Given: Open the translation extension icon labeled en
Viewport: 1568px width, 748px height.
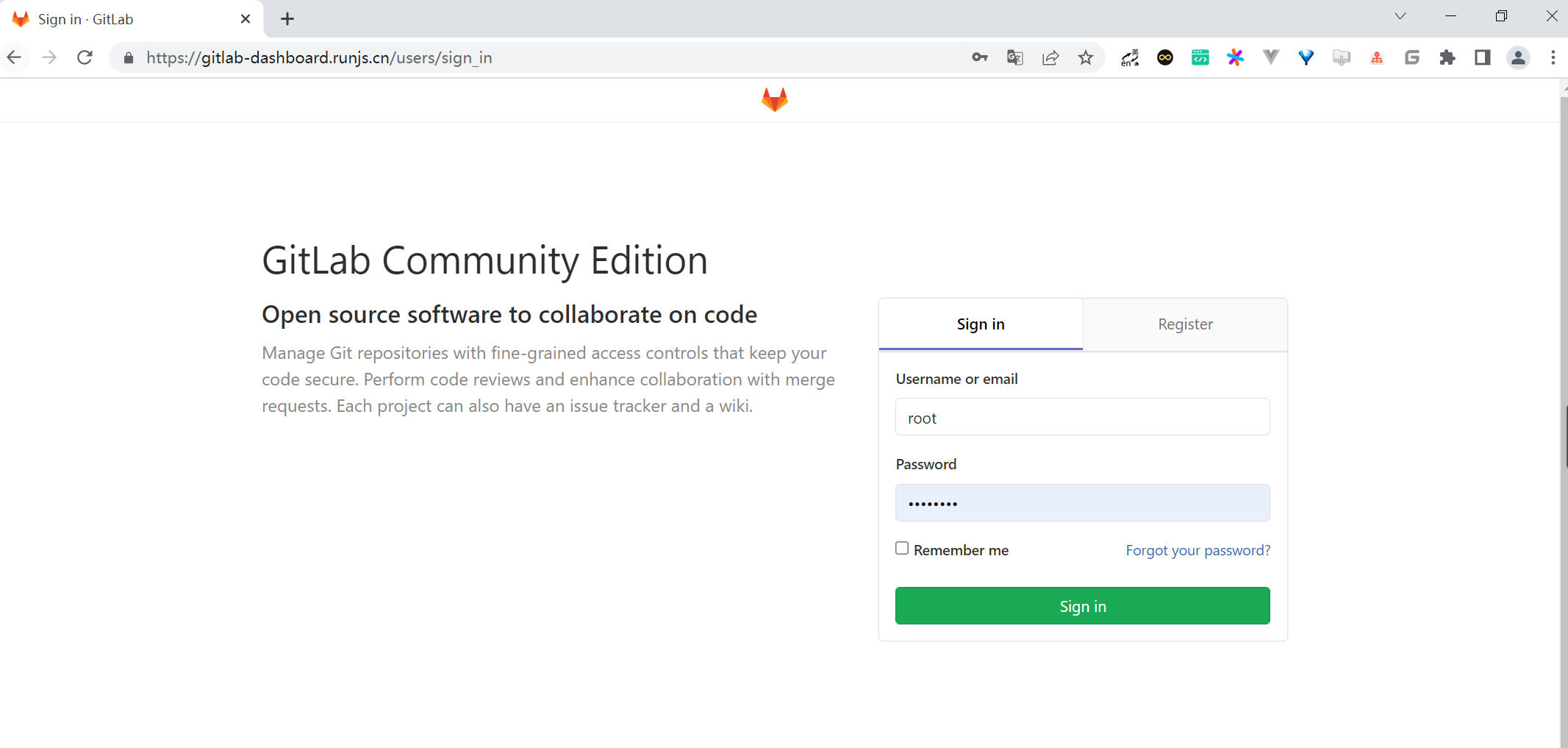Looking at the screenshot, I should tap(1130, 57).
